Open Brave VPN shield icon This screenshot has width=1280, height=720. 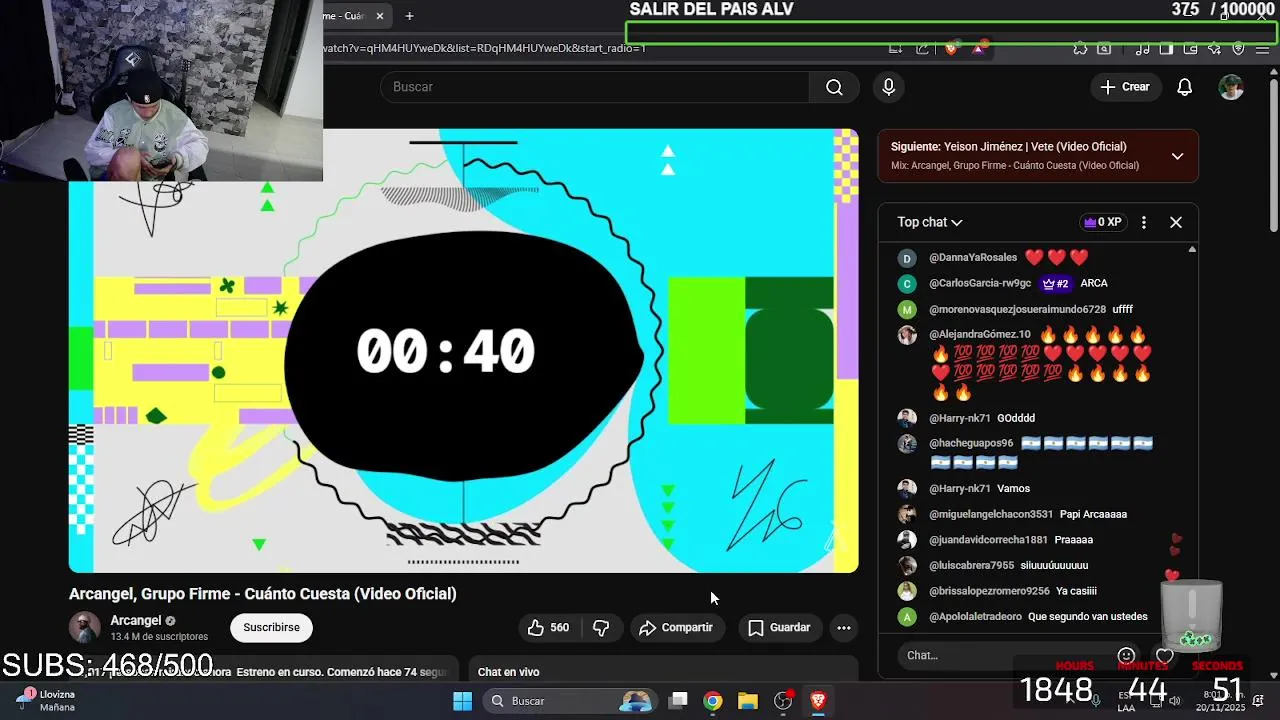point(1238,48)
